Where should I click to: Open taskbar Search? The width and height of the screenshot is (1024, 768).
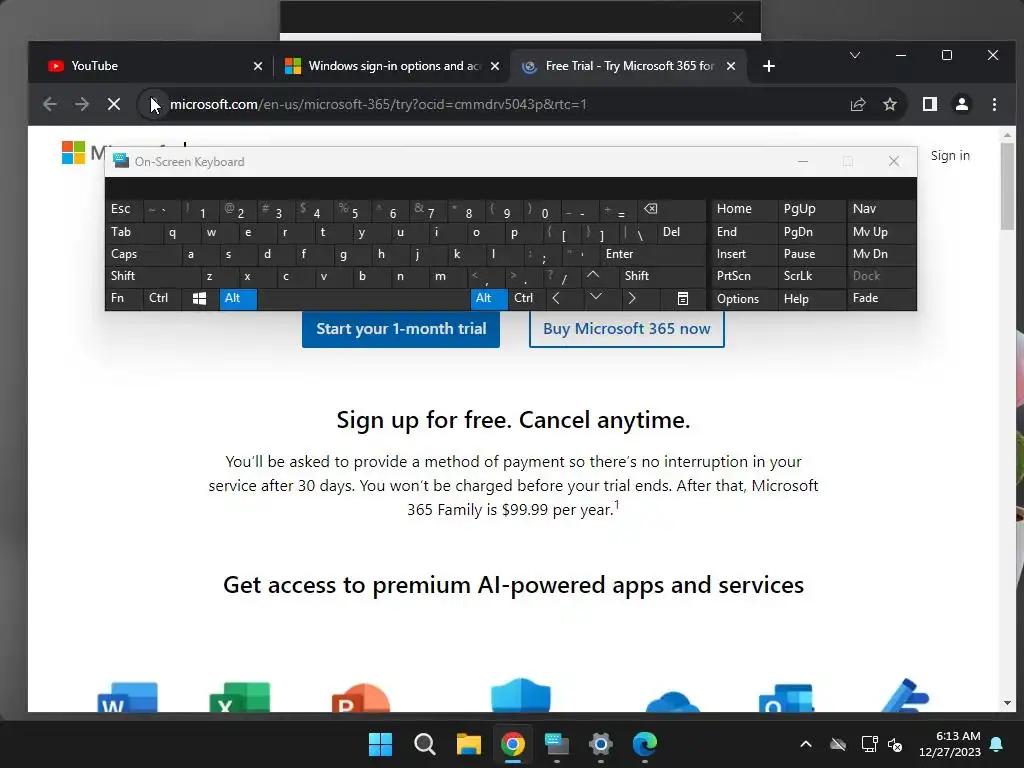coord(424,744)
